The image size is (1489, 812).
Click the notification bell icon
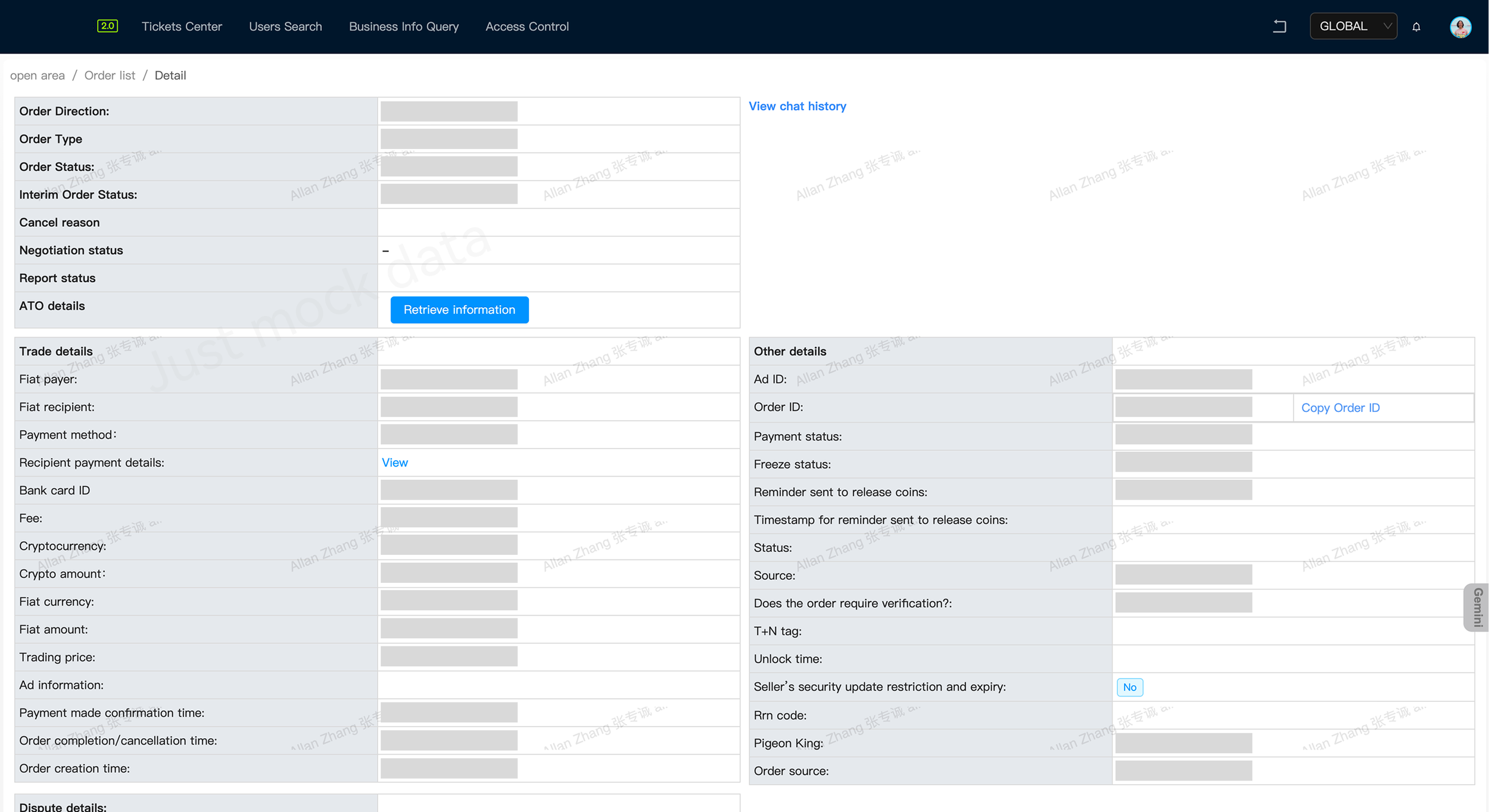click(x=1416, y=27)
